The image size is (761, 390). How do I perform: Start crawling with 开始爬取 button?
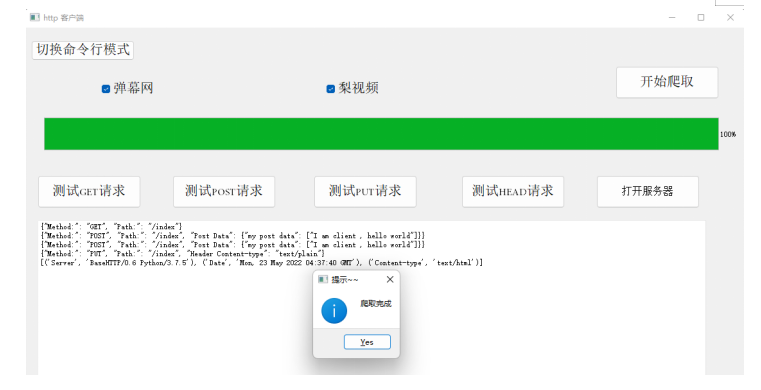coord(667,82)
